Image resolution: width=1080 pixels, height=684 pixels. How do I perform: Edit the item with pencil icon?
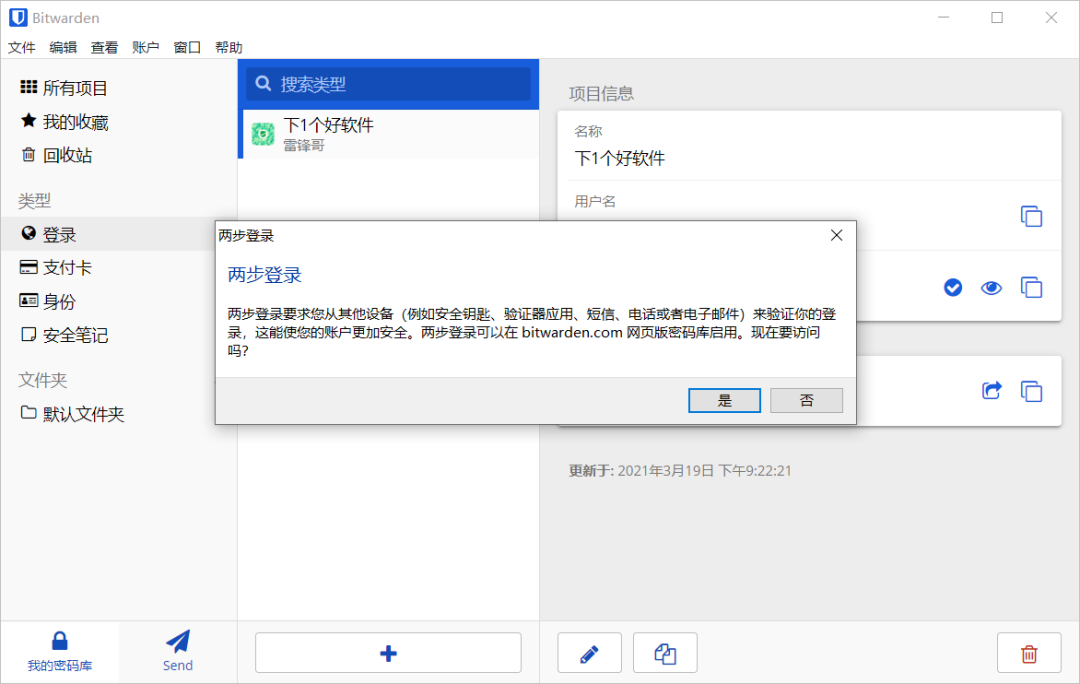(590, 652)
